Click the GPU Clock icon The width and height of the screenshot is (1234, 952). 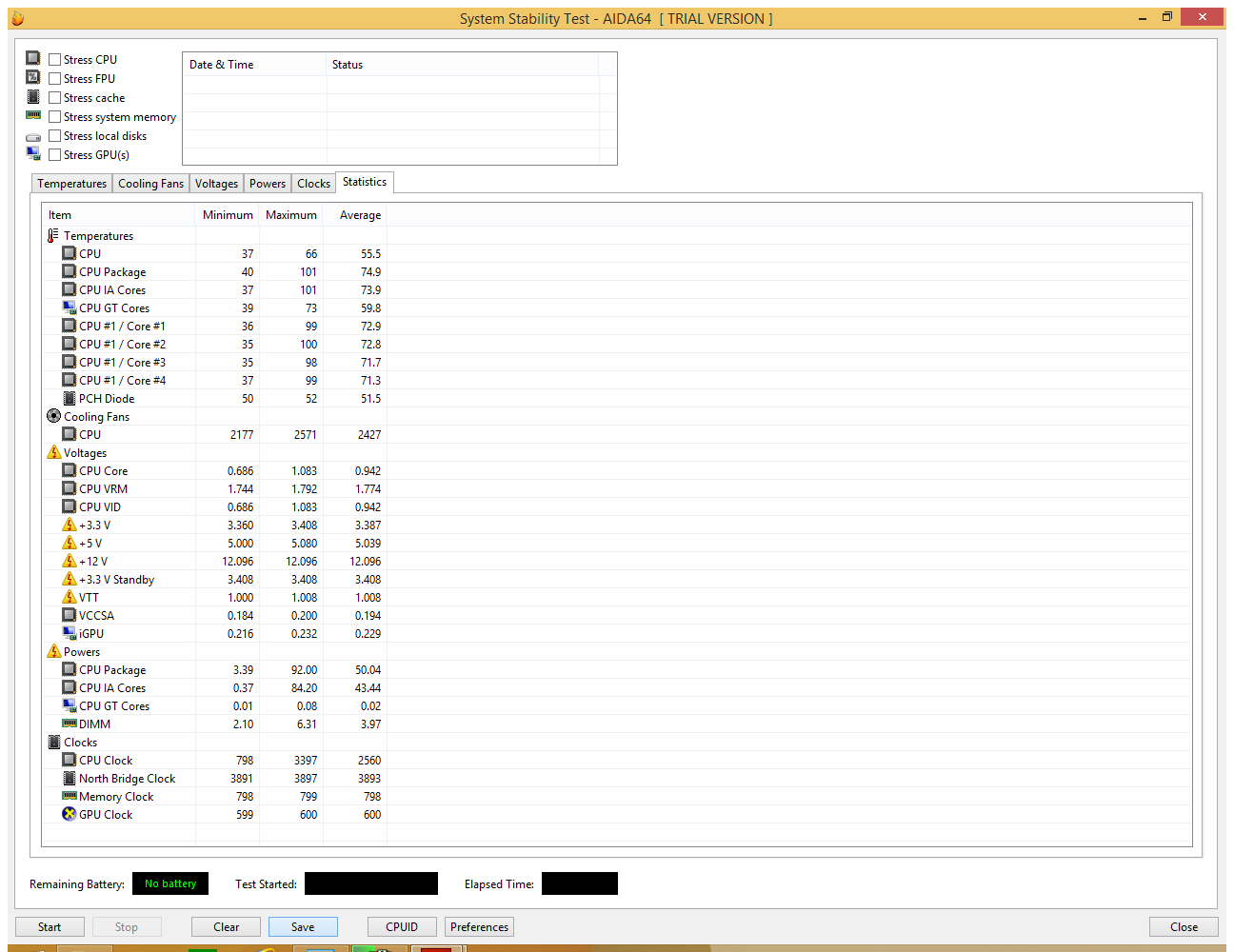69,814
